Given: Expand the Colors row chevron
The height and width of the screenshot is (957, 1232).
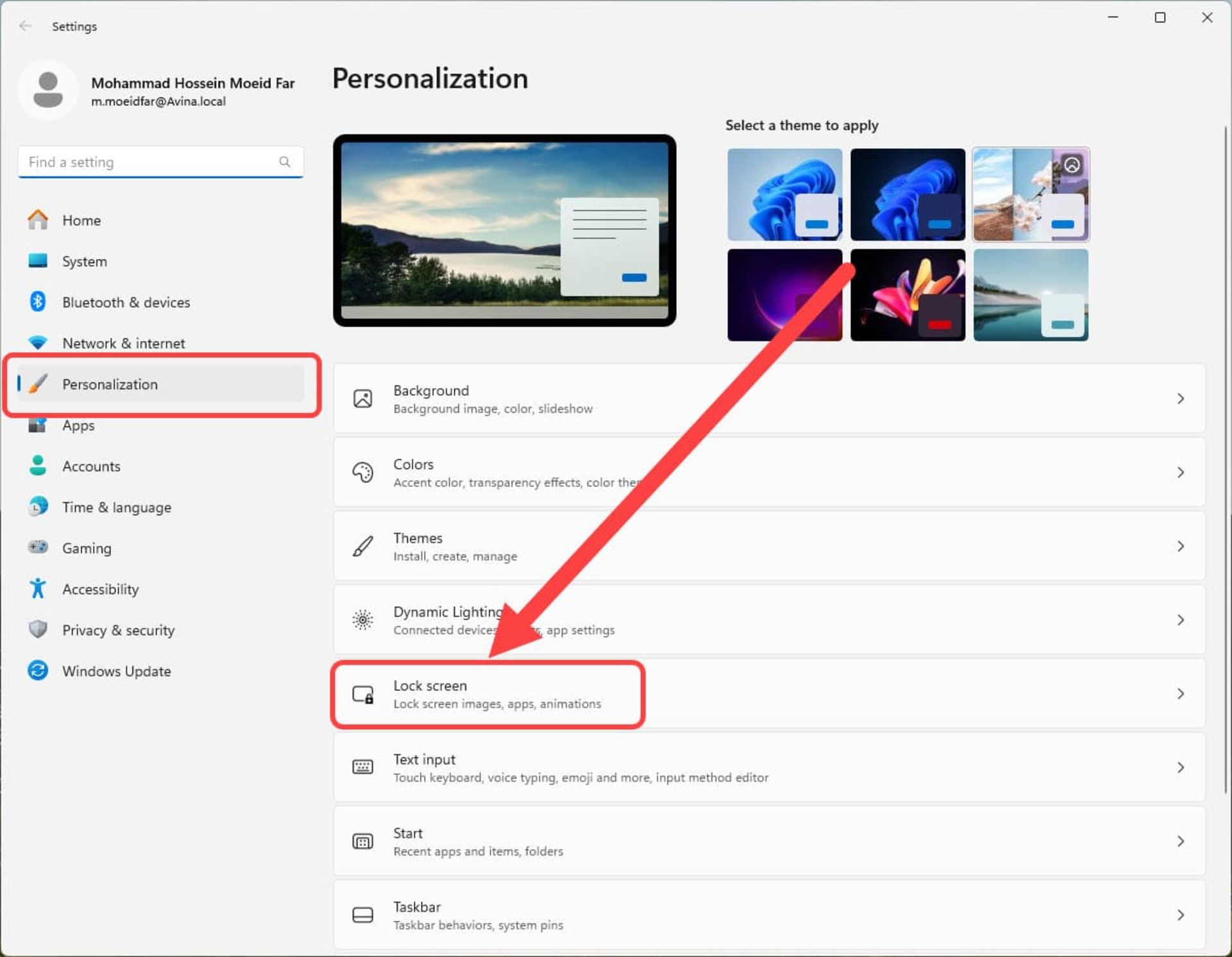Looking at the screenshot, I should pos(1180,473).
